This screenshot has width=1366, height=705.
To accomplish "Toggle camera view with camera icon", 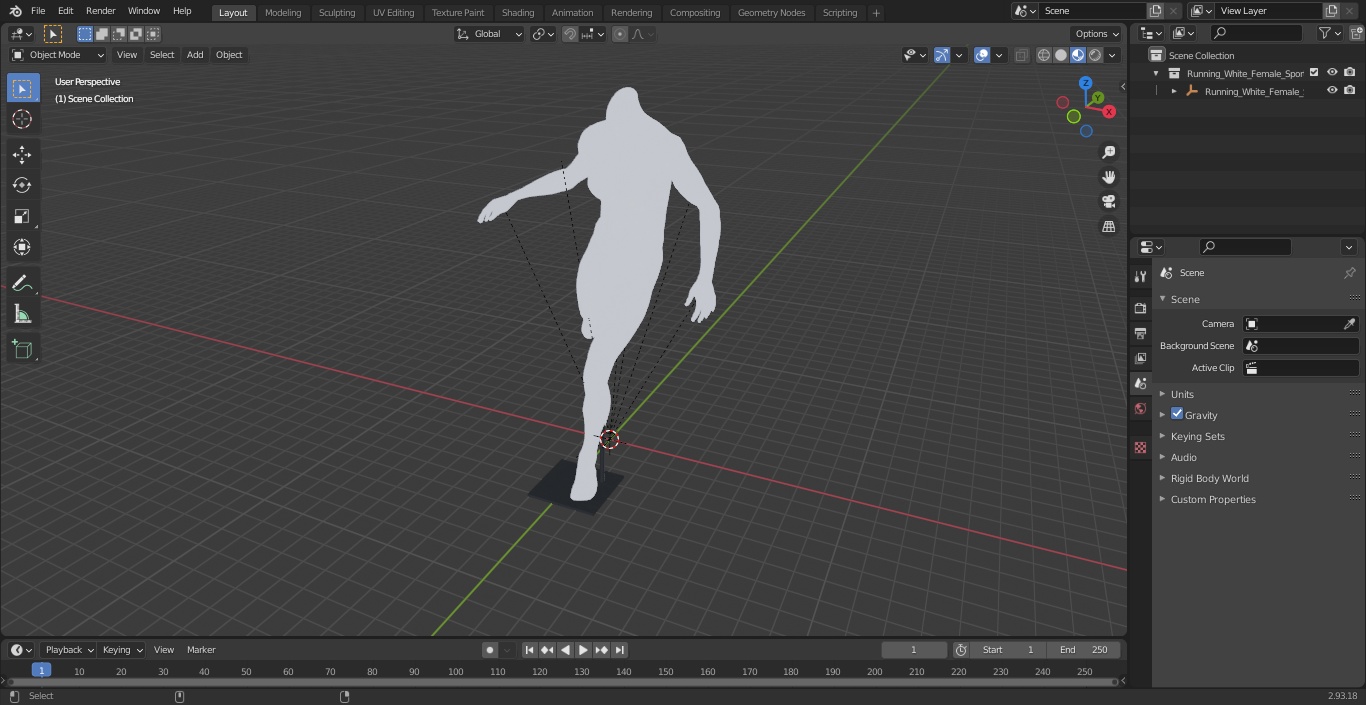I will 1108,202.
